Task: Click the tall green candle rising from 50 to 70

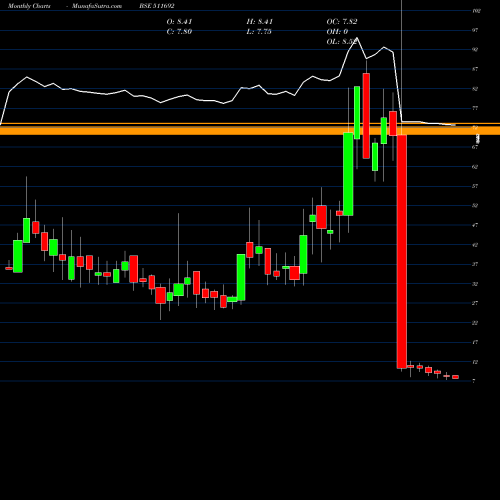Action: [348, 174]
